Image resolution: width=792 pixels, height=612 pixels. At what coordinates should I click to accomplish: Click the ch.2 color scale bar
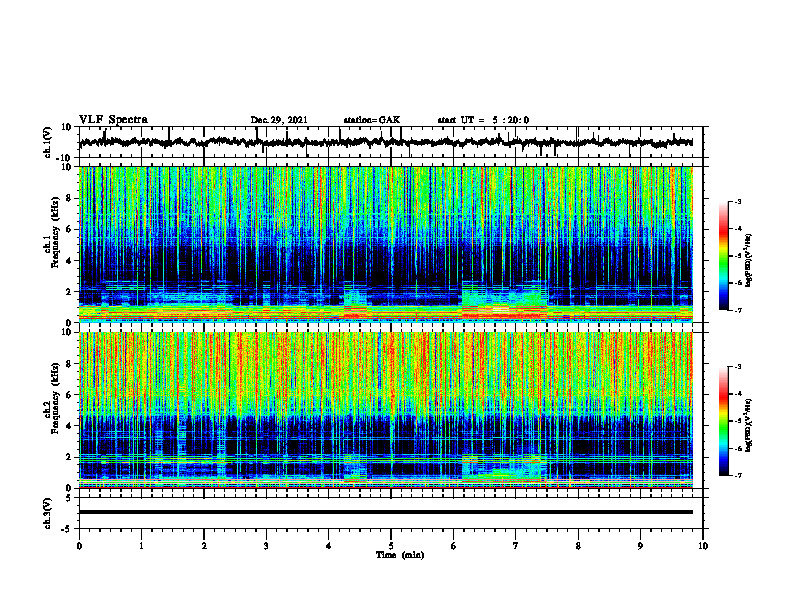coord(724,421)
